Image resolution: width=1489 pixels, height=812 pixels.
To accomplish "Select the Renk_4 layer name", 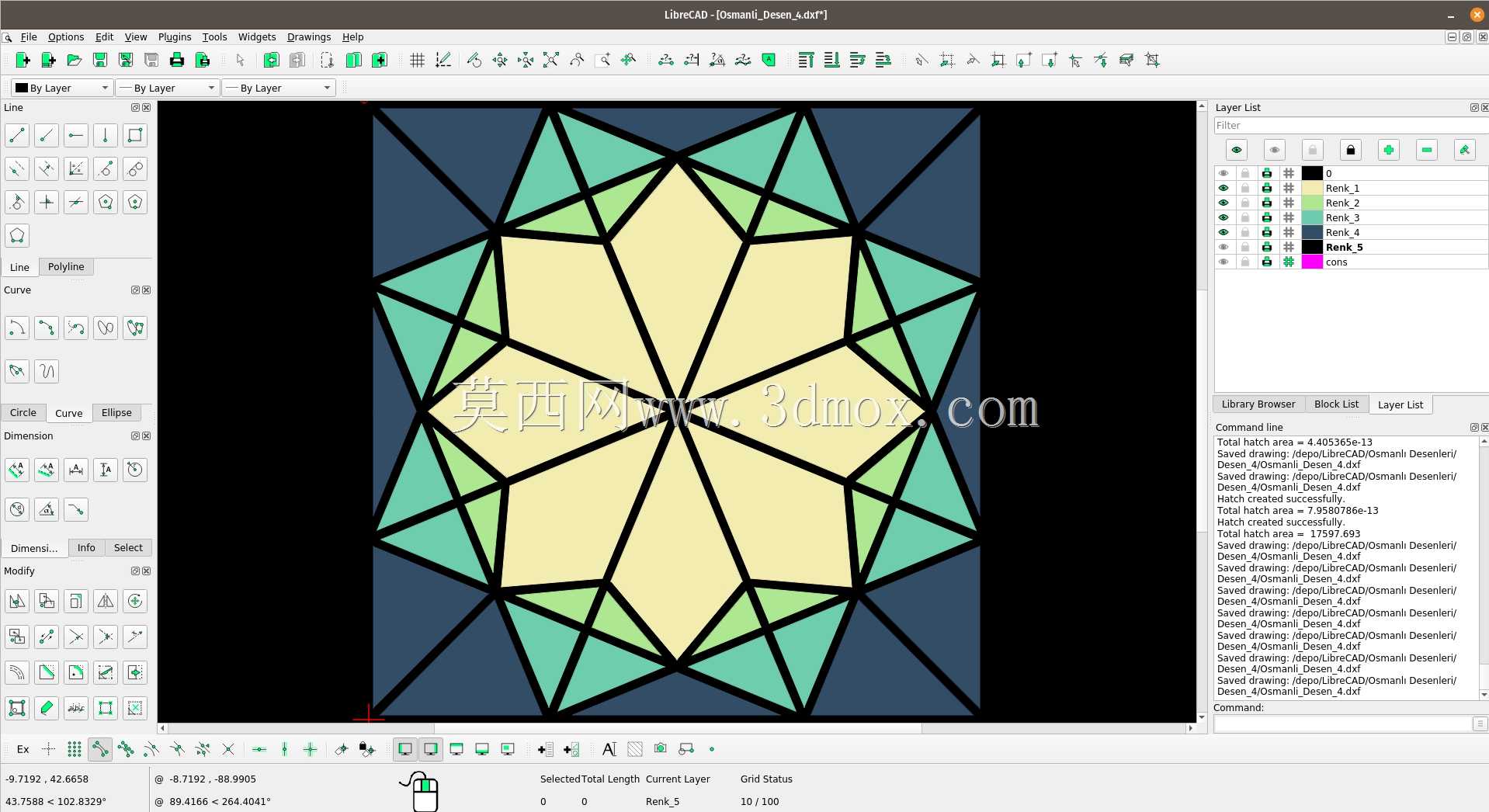I will [x=1342, y=232].
